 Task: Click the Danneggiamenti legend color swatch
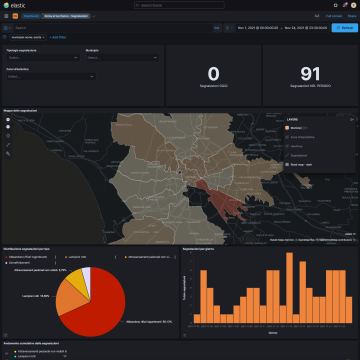coord(6,263)
